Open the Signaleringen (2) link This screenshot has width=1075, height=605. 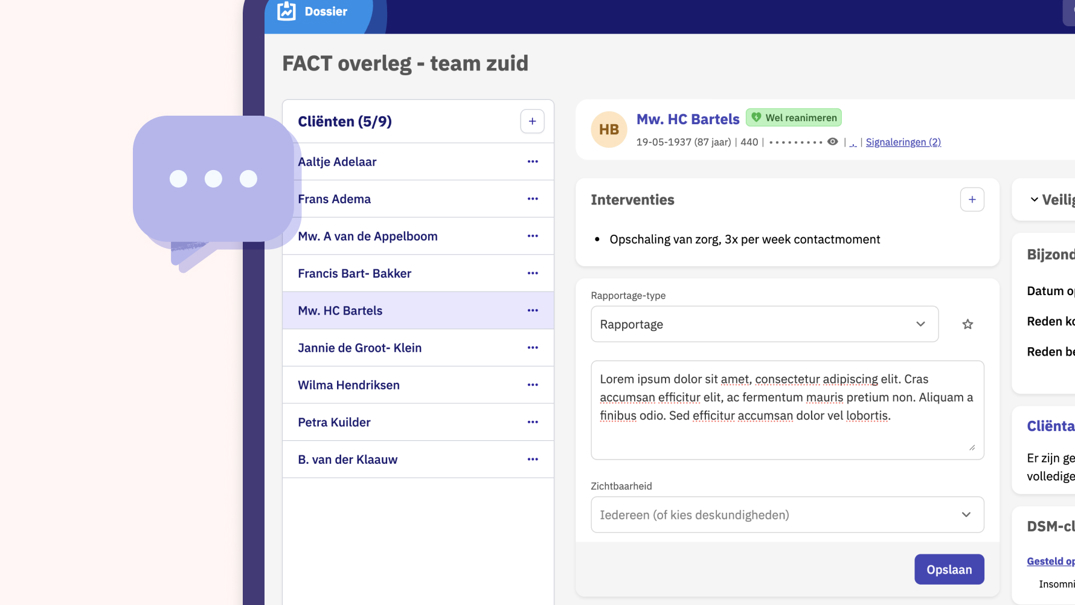tap(902, 142)
